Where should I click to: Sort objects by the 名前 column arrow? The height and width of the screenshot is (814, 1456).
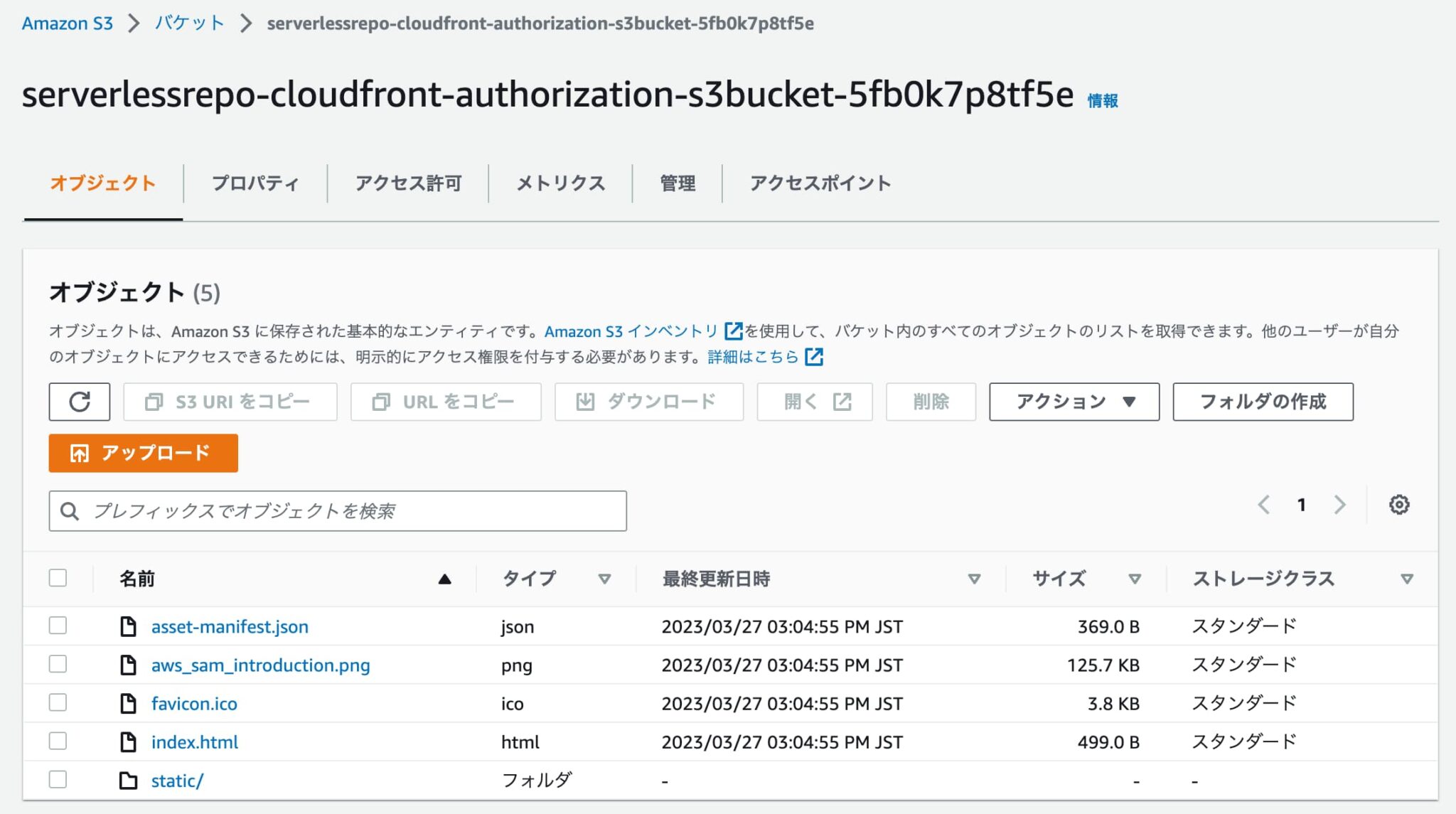[x=444, y=579]
